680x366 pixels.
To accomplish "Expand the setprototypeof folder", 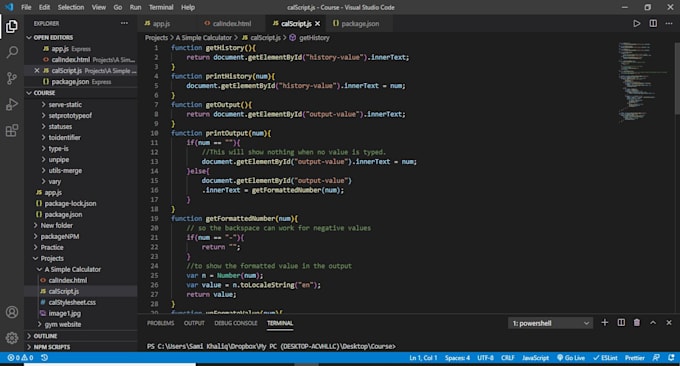I will pos(70,115).
